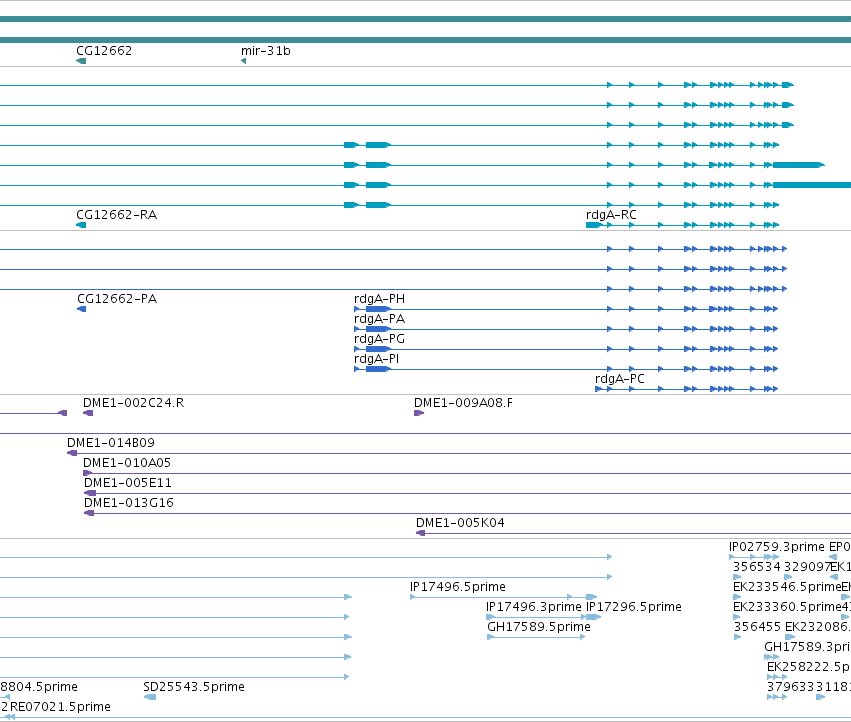Select the DME1-005E11 purple end arrow

pos(90,493)
